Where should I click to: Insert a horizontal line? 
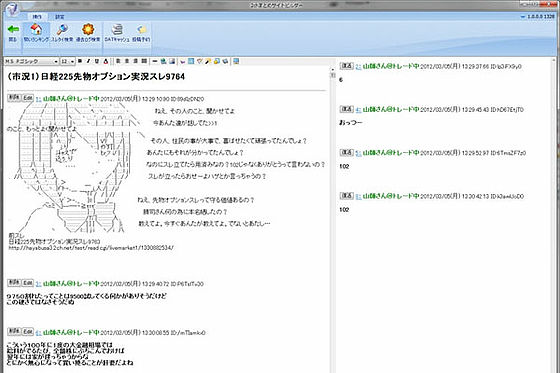[155, 61]
